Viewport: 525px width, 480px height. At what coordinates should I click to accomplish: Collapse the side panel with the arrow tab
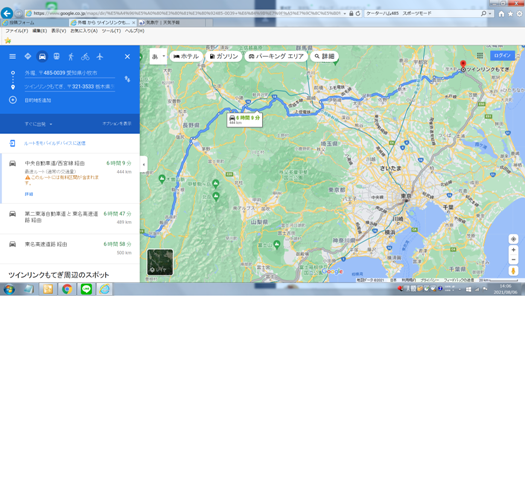[x=144, y=164]
